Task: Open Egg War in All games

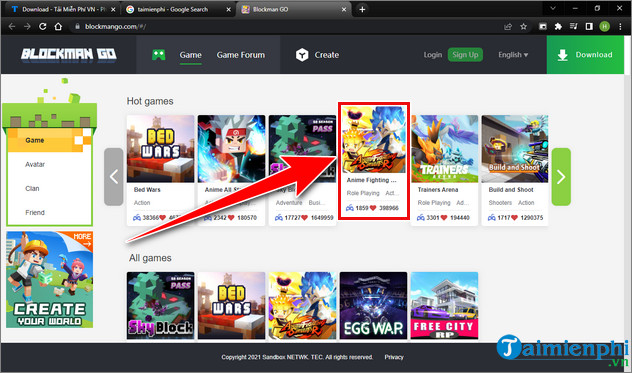Action: pyautogui.click(x=373, y=305)
